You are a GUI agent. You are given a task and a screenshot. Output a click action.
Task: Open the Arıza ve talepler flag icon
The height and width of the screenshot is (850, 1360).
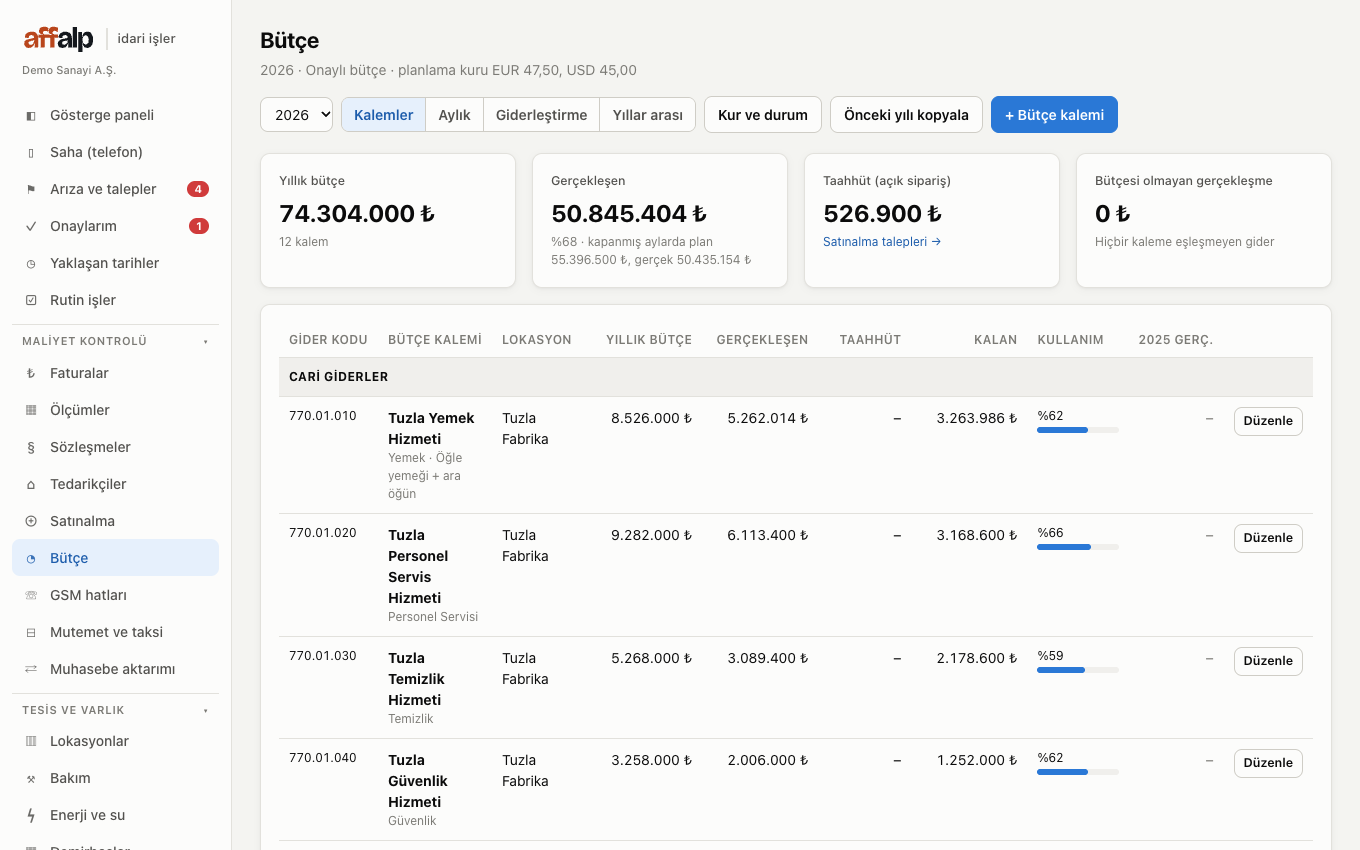pyautogui.click(x=31, y=189)
